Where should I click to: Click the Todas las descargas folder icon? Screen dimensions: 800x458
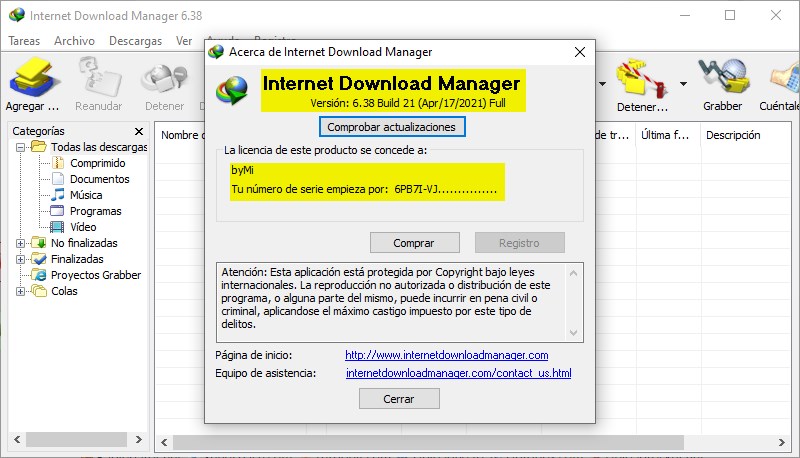click(39, 147)
